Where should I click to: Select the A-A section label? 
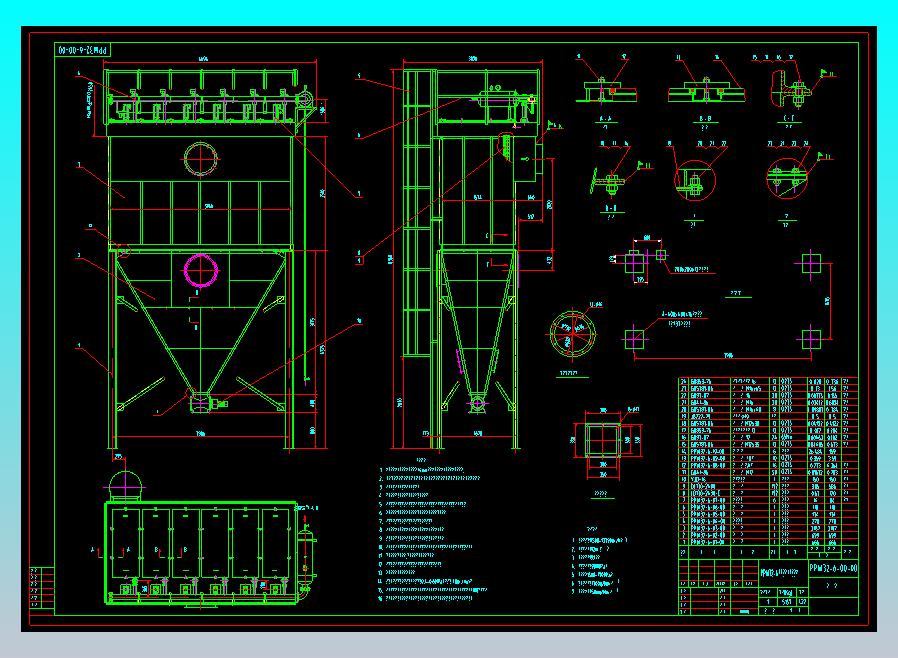coord(605,119)
